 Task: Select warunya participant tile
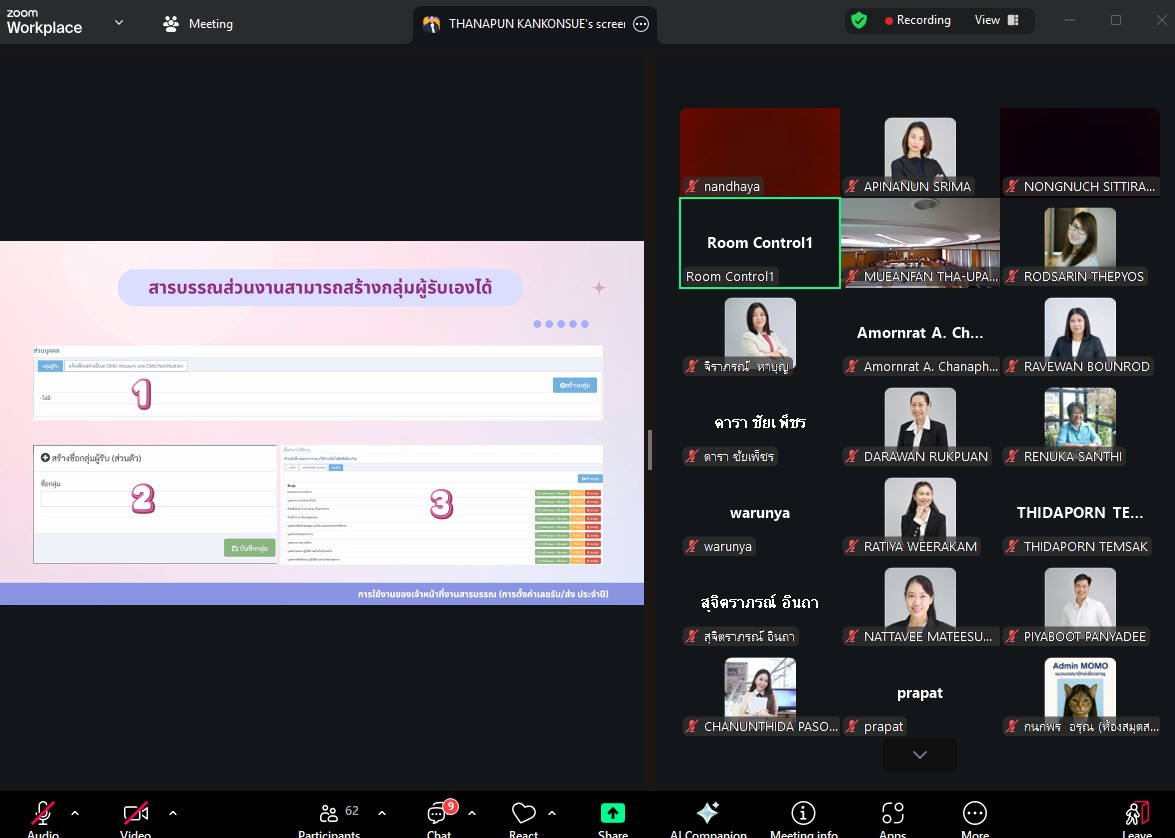click(760, 513)
